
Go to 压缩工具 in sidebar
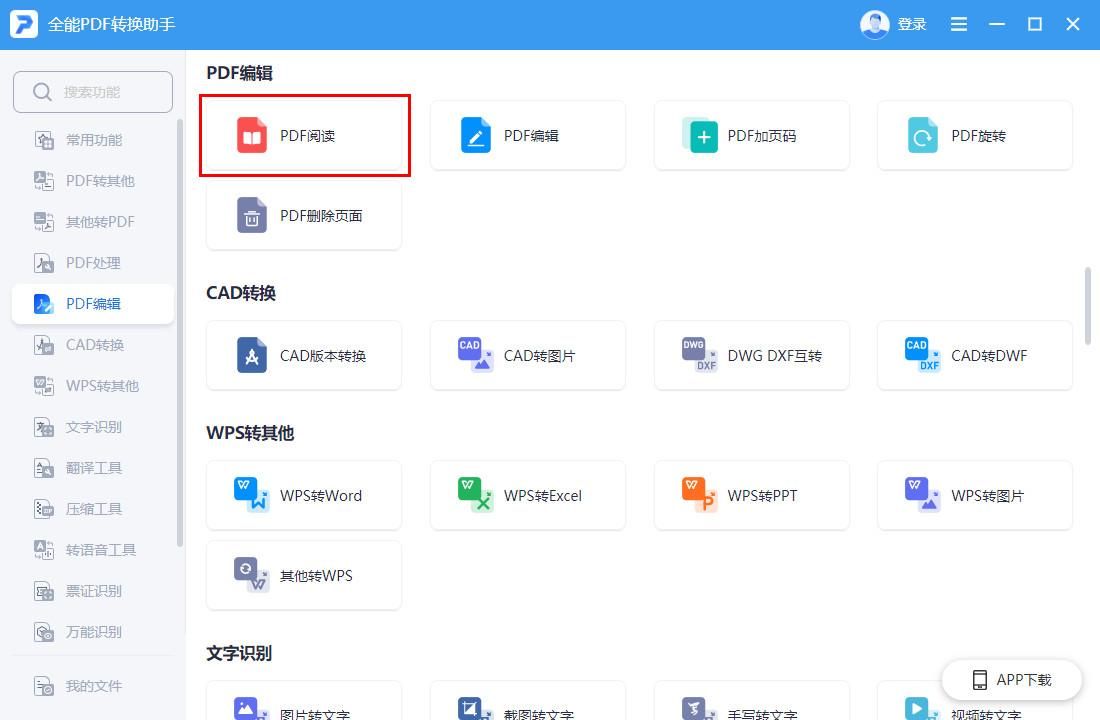pos(93,509)
